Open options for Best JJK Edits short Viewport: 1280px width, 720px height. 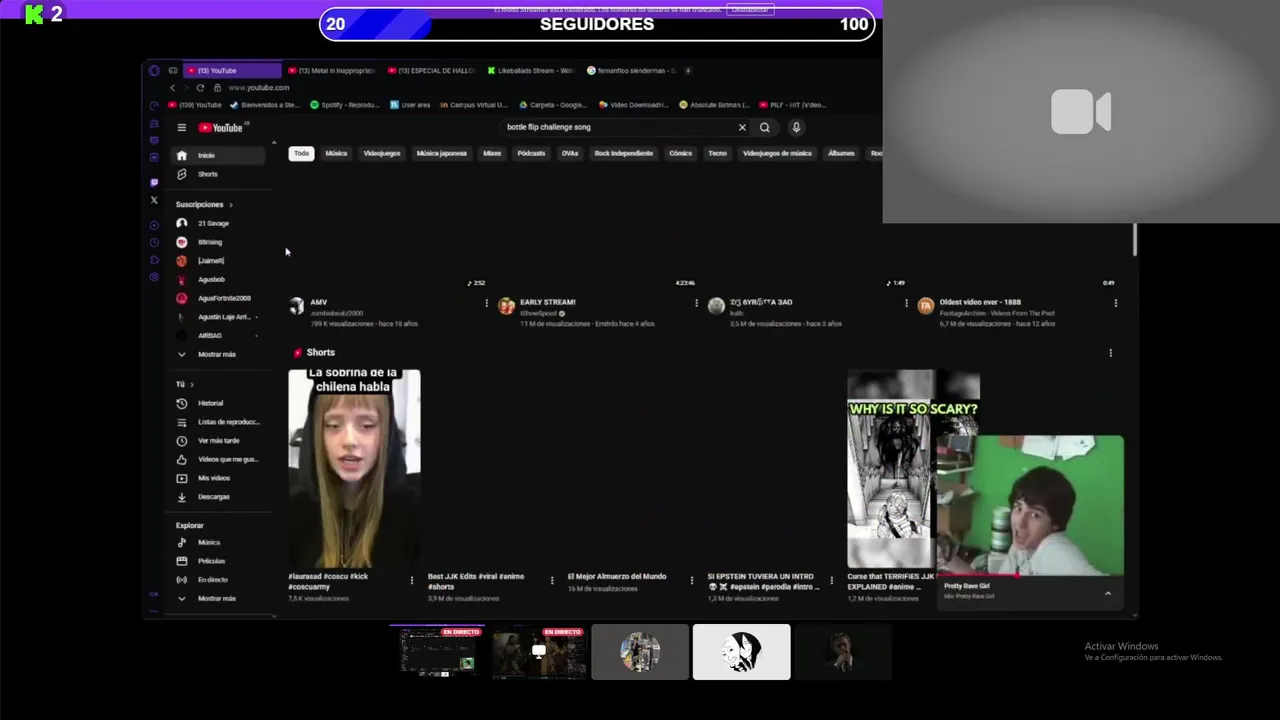click(551, 580)
